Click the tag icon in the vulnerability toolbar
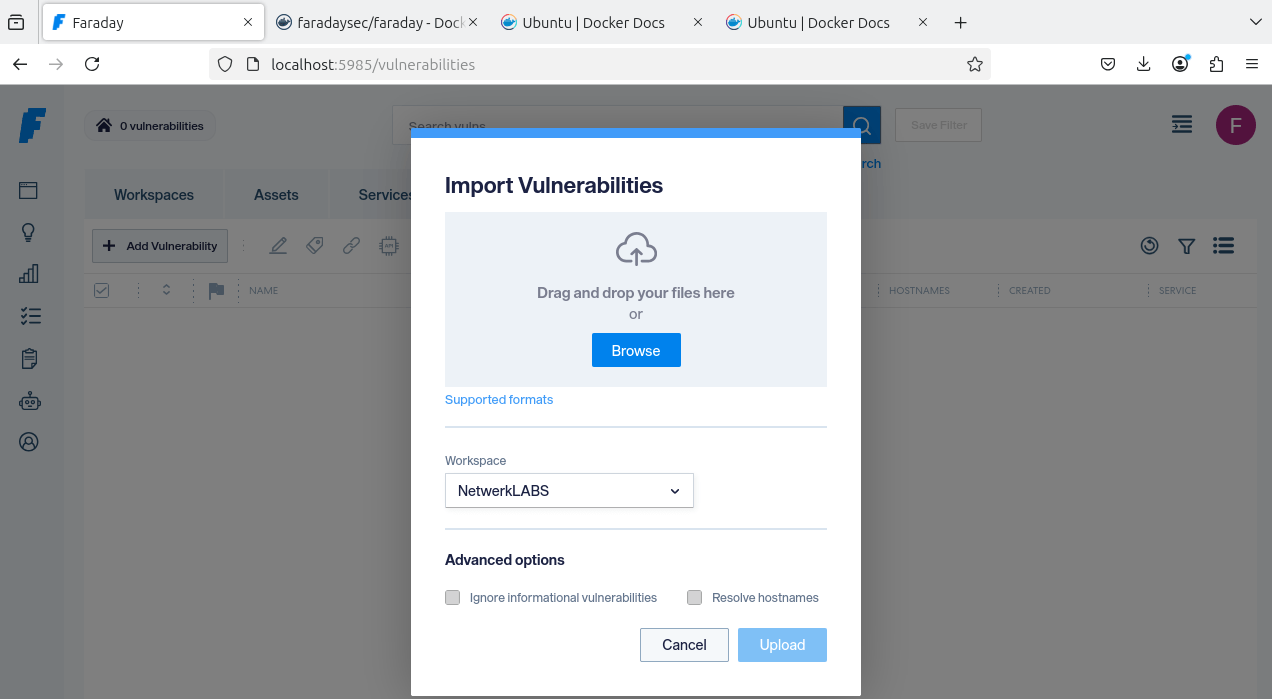This screenshot has width=1272, height=699. coord(314,245)
